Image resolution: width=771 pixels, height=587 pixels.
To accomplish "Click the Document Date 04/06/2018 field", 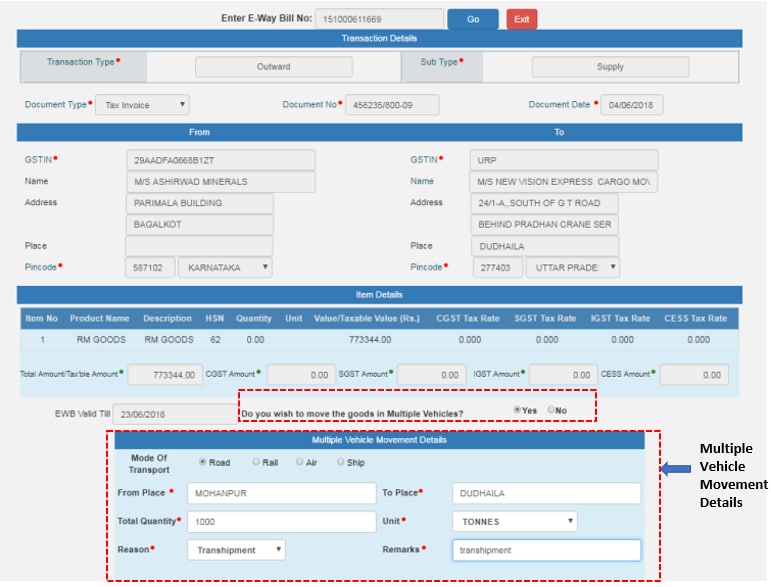I will [632, 105].
